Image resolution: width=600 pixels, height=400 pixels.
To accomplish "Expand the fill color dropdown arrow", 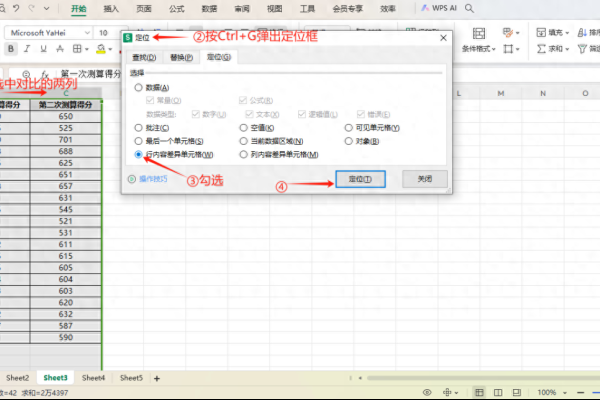I will 110,49.
